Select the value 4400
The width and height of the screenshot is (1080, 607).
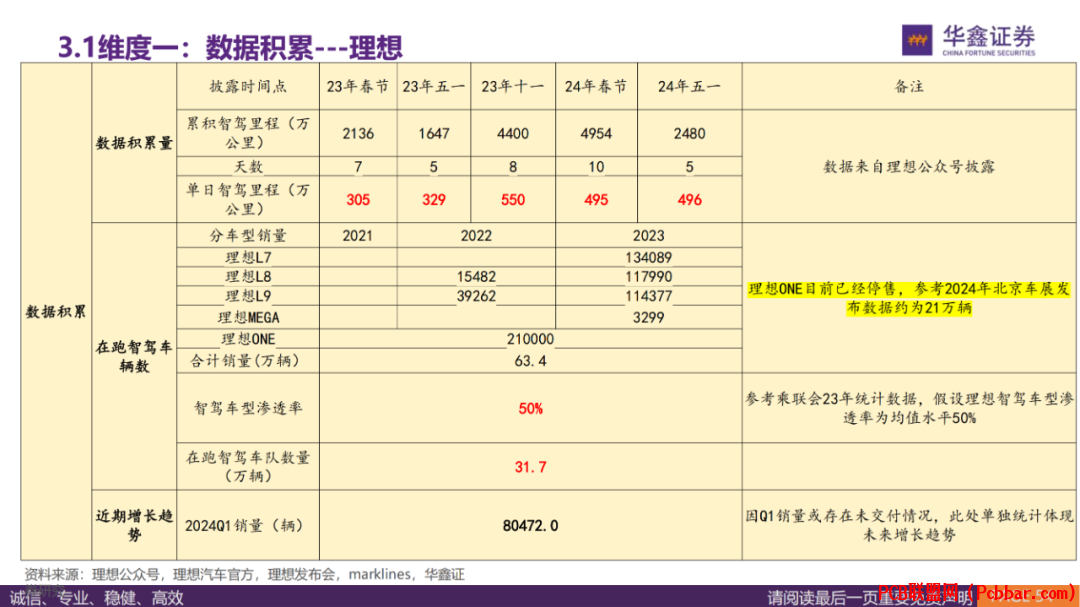(513, 134)
